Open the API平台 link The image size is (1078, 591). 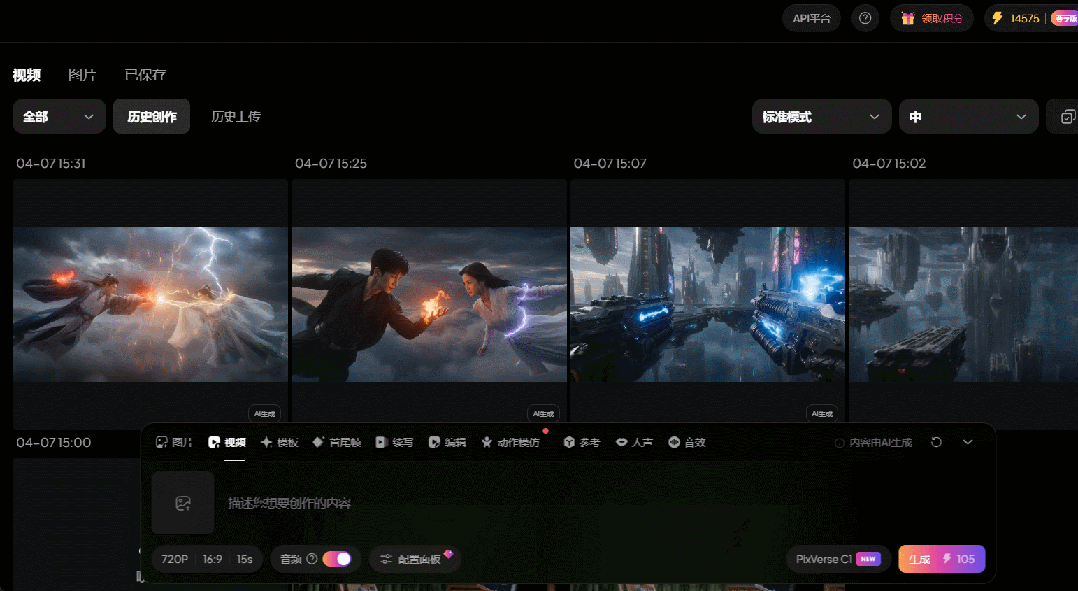[x=811, y=19]
